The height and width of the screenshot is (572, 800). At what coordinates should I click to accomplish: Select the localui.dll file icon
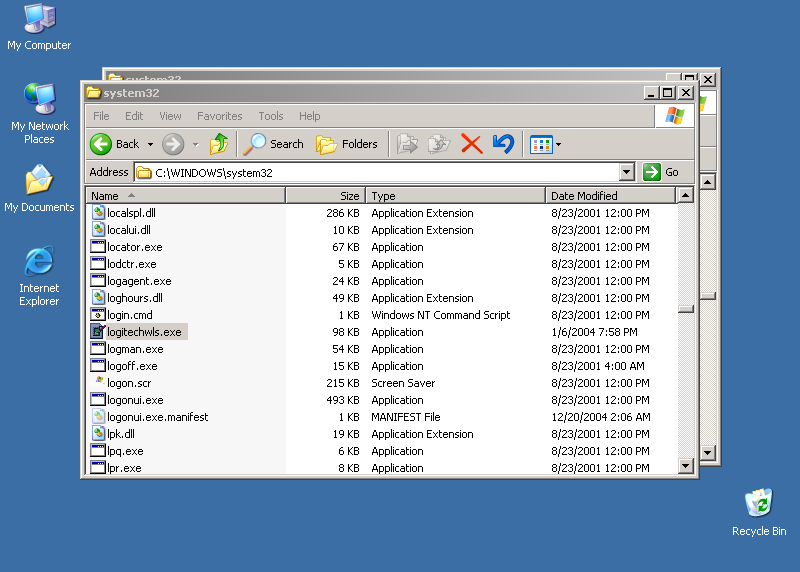pyautogui.click(x=98, y=229)
